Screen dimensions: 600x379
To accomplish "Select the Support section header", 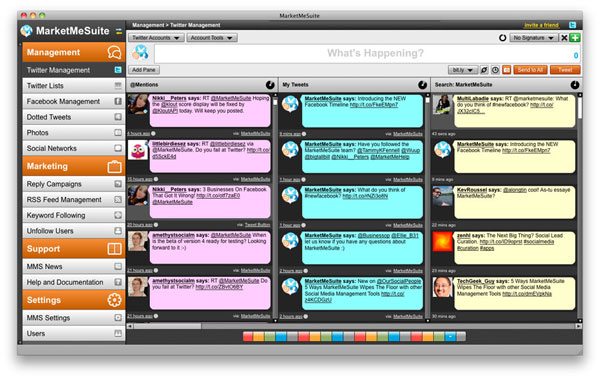I will coord(73,249).
